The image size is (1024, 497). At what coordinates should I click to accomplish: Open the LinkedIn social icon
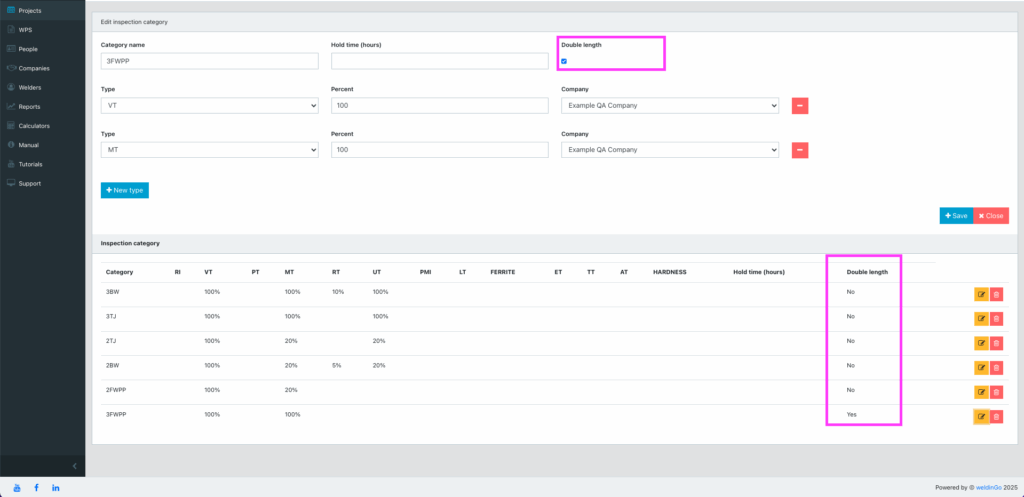coord(56,488)
